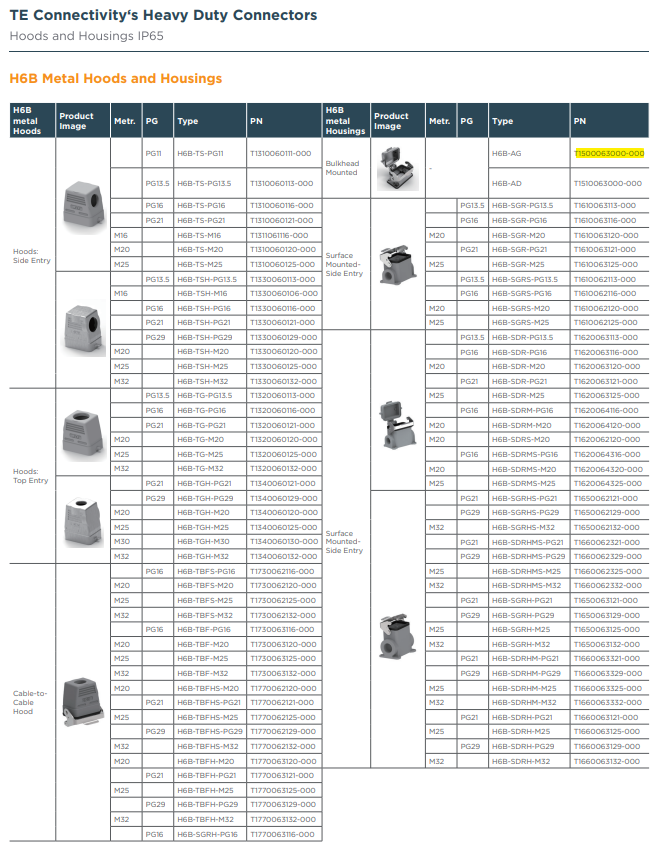Click part number T1310060116-000
658x852 pixels.
281,205
